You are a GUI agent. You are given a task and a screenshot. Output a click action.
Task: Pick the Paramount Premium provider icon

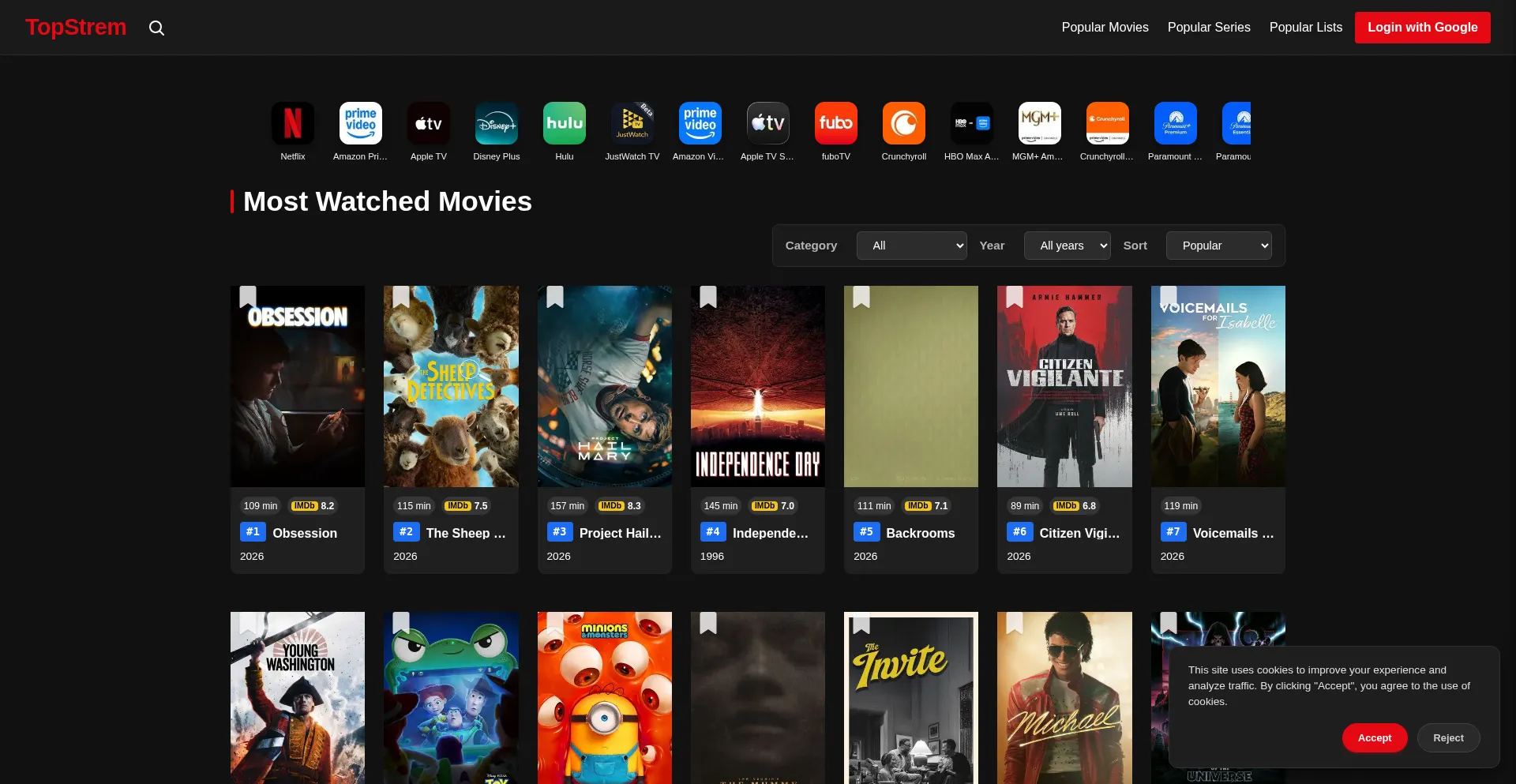coord(1176,123)
